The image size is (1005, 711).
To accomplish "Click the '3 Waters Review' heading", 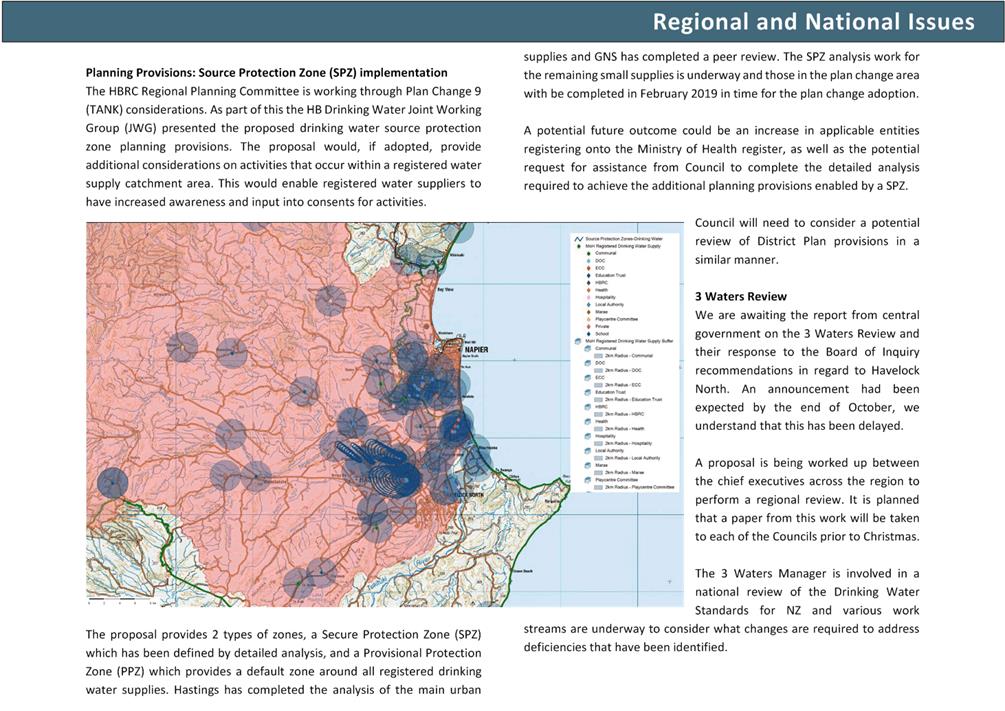I will coord(741,296).
